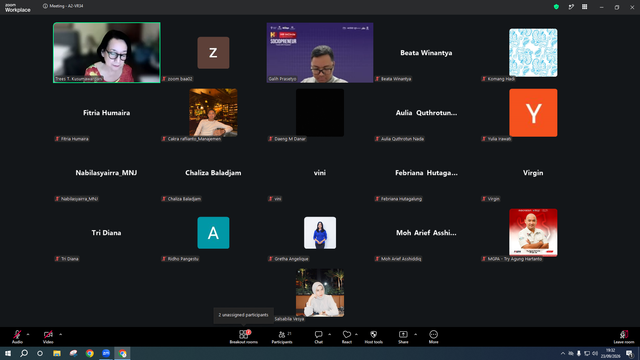
Task: Click MGPA - Try Agung Harianto's photo
Action: [533, 233]
